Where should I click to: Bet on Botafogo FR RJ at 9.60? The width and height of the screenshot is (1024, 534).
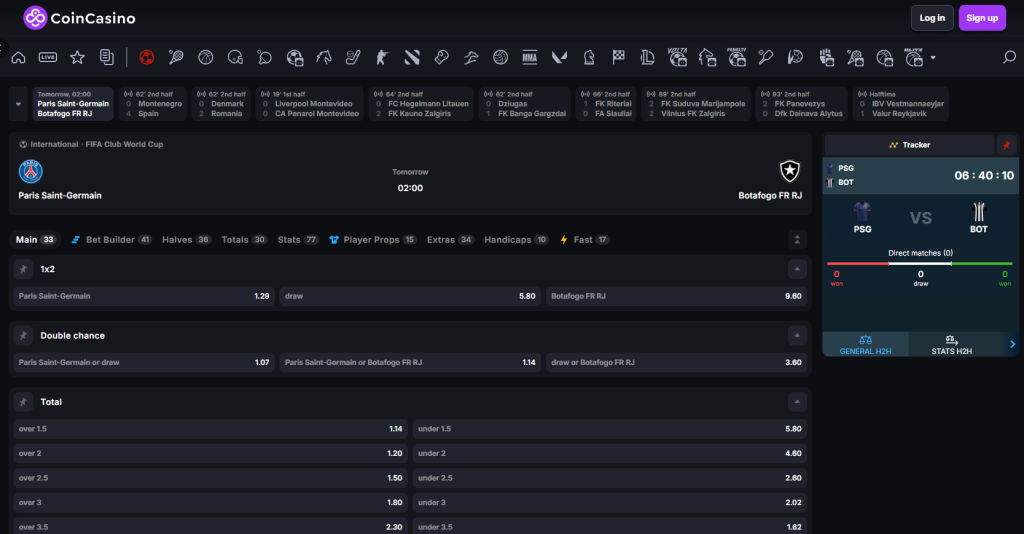(x=676, y=296)
